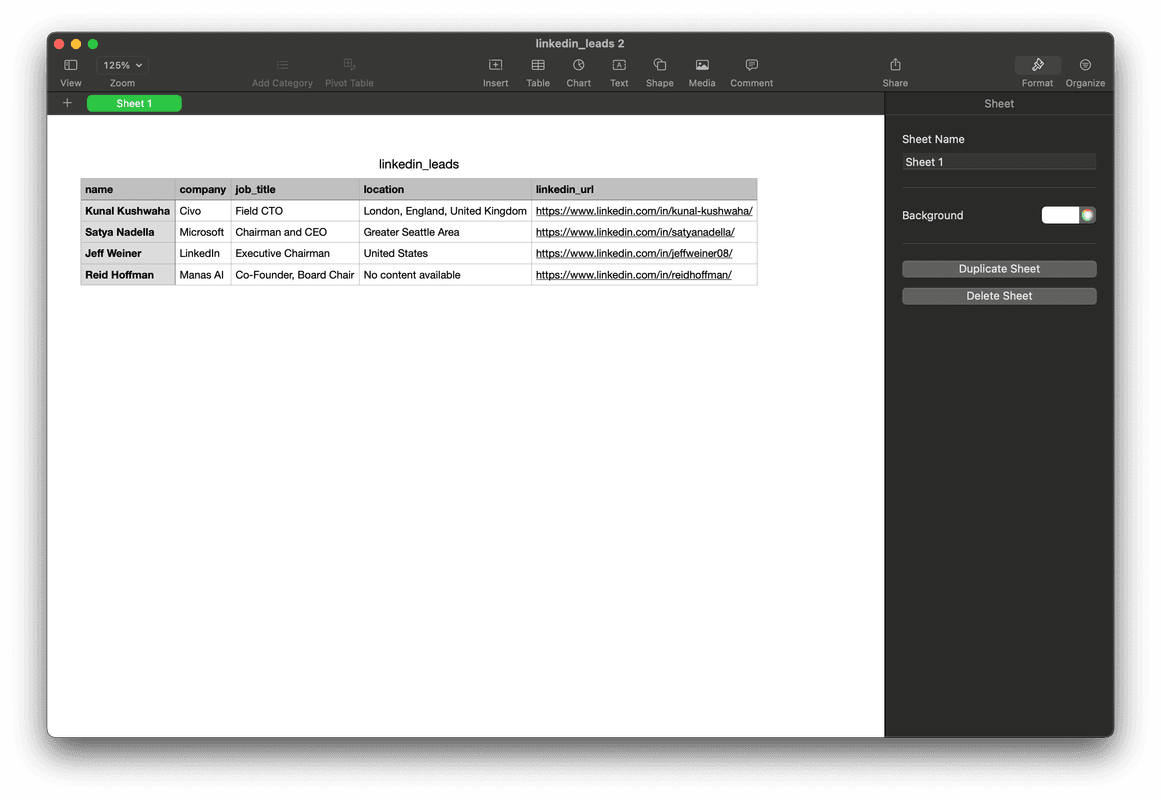
Task: Open the Media toolbar icon
Action: [702, 66]
